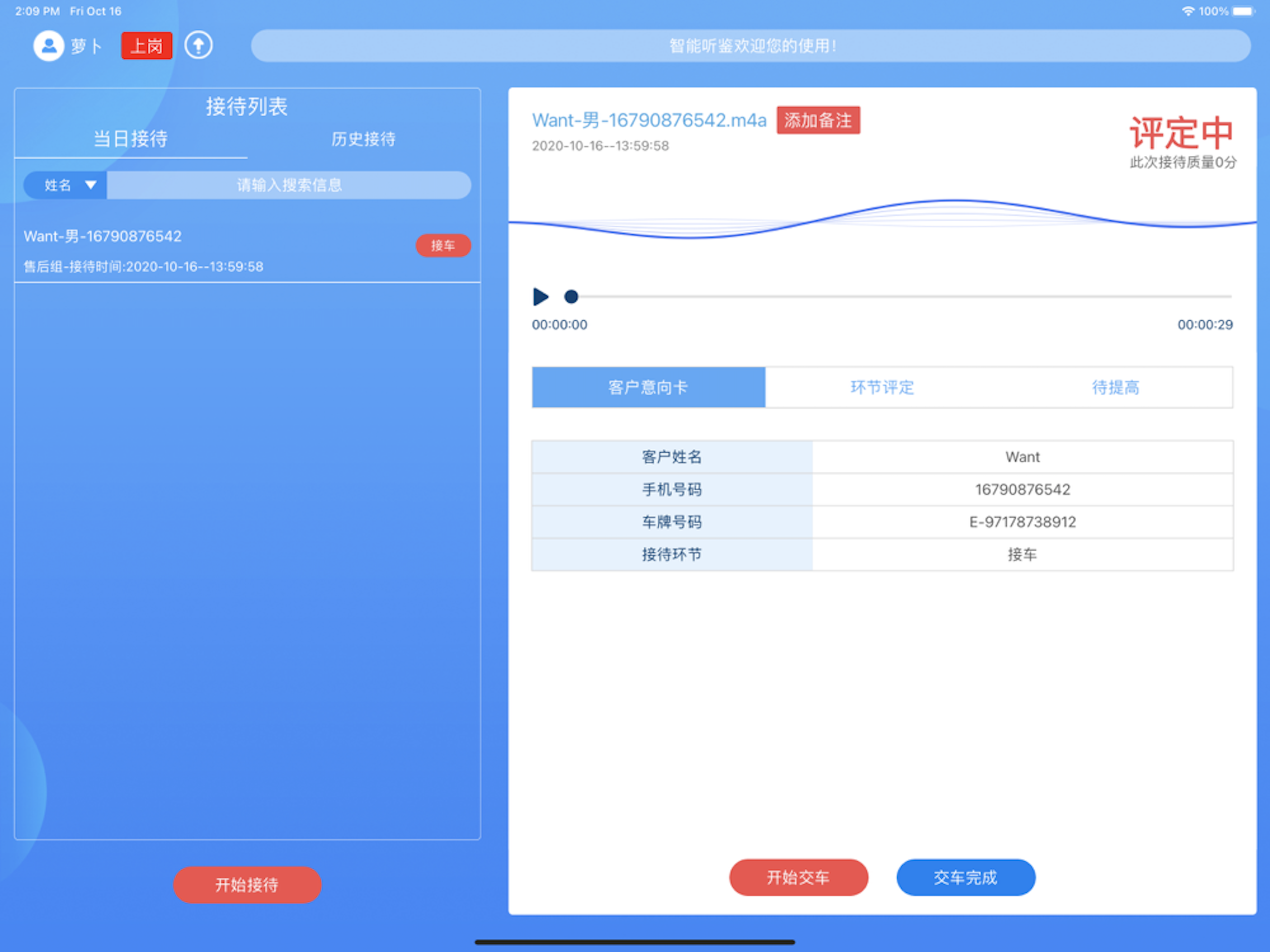Viewport: 1270px width, 952px height.
Task: Click the 此次接待质量0分 score text
Action: pyautogui.click(x=1183, y=163)
